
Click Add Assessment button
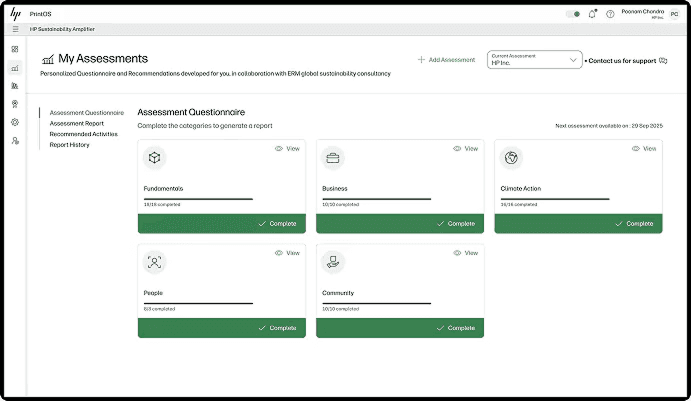pyautogui.click(x=446, y=59)
